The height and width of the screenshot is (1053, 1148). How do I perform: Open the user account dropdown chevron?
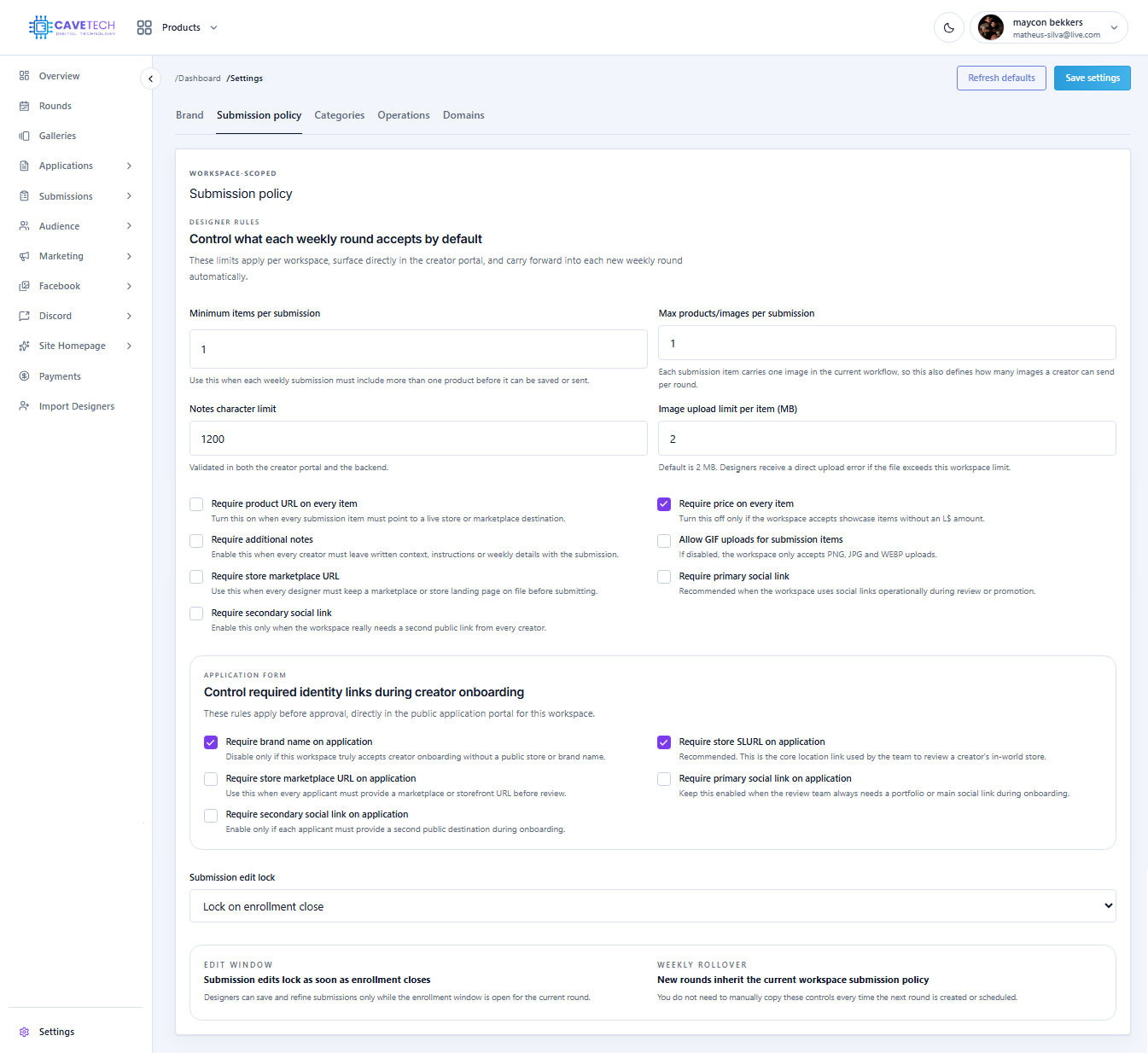coord(1114,27)
